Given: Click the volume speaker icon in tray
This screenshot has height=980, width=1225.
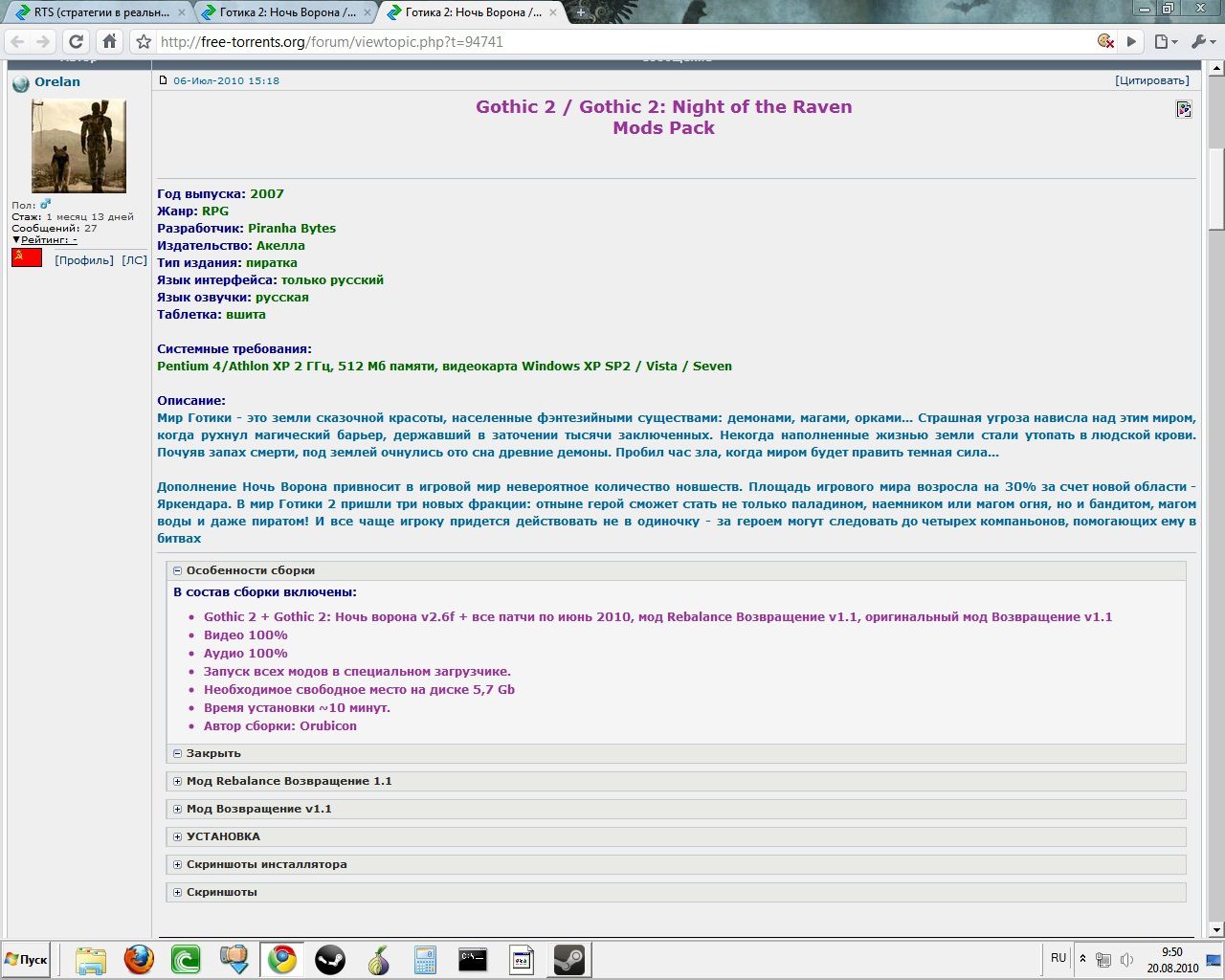Looking at the screenshot, I should coord(1126,960).
